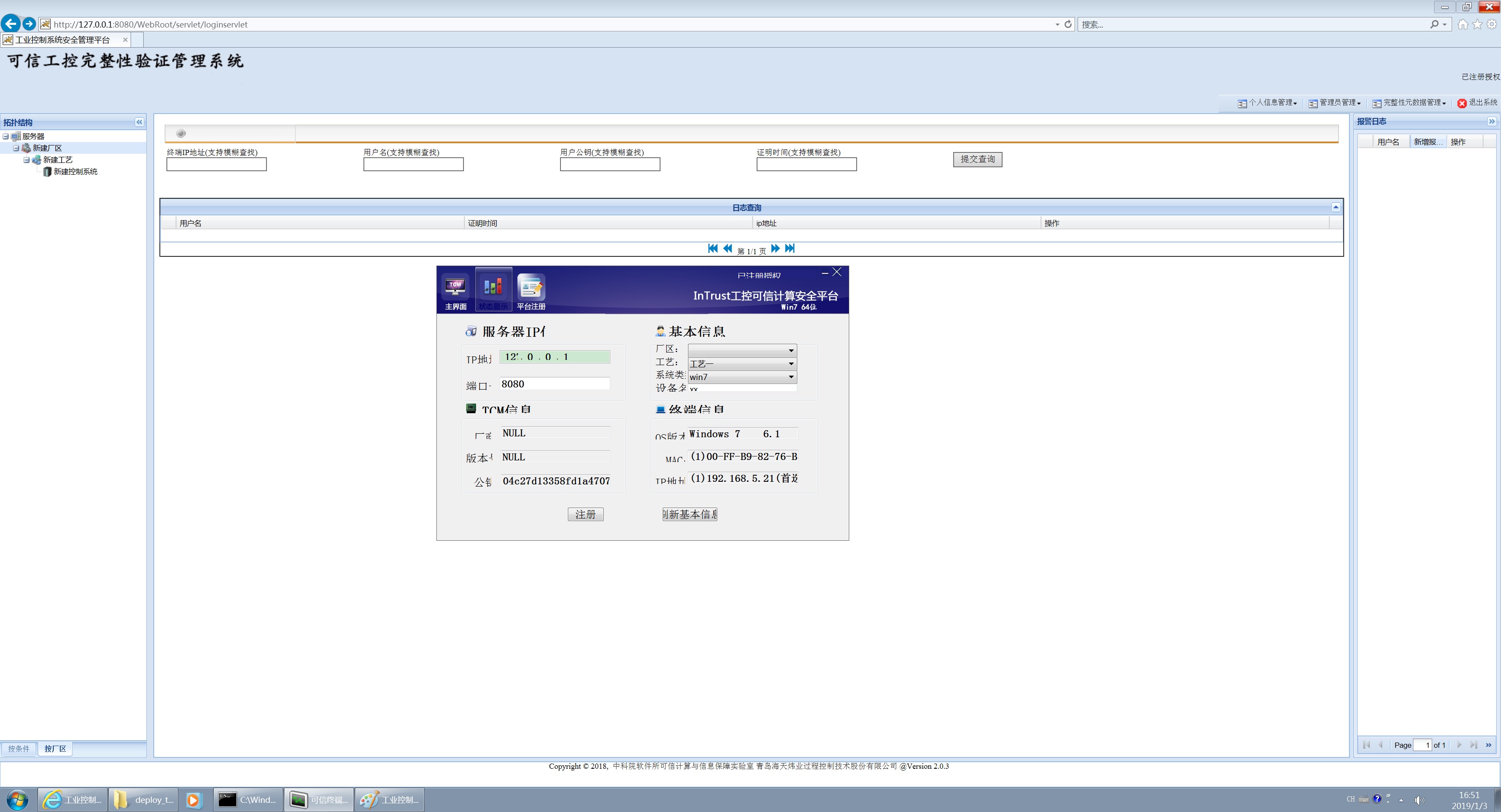Switch to the 按条件 tab
The width and height of the screenshot is (1501, 812).
click(x=19, y=749)
